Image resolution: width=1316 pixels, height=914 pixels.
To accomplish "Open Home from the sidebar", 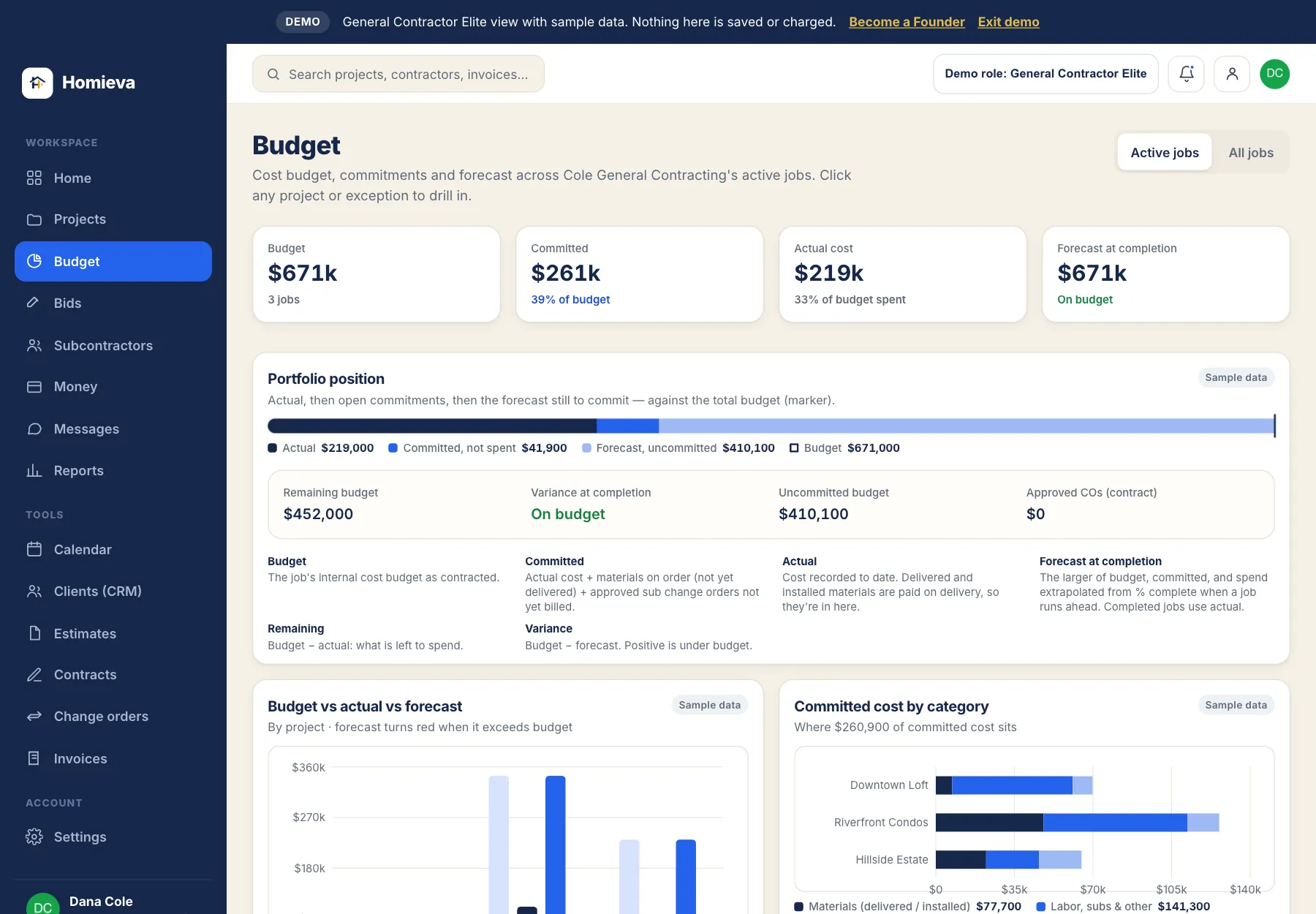I will pyautogui.click(x=113, y=178).
